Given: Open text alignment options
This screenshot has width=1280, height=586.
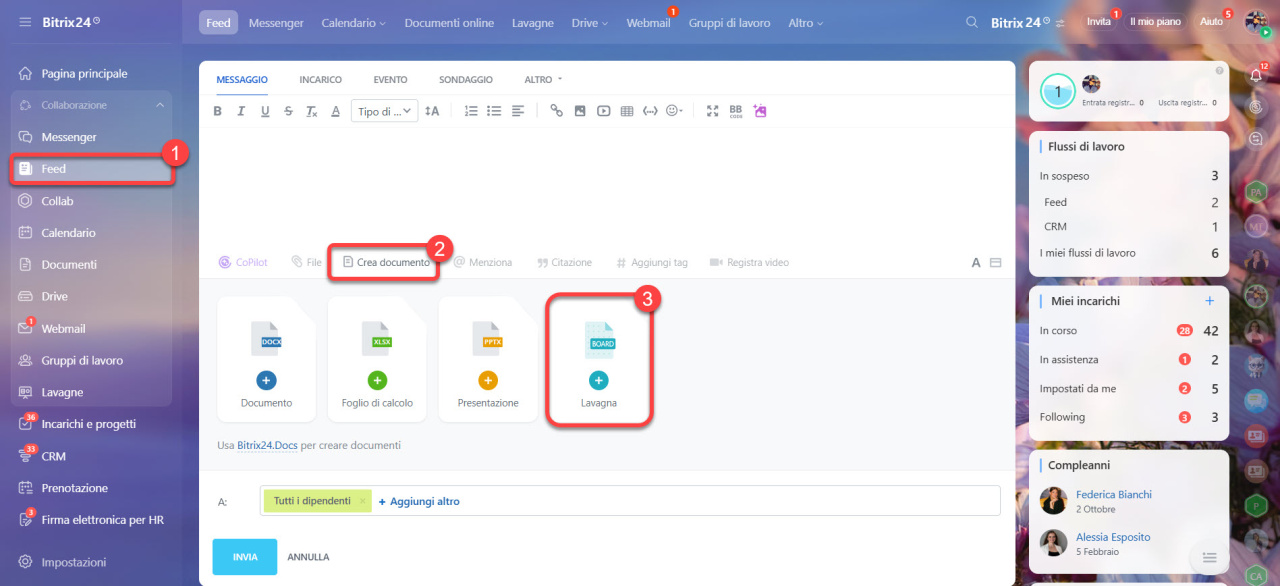Looking at the screenshot, I should point(518,111).
